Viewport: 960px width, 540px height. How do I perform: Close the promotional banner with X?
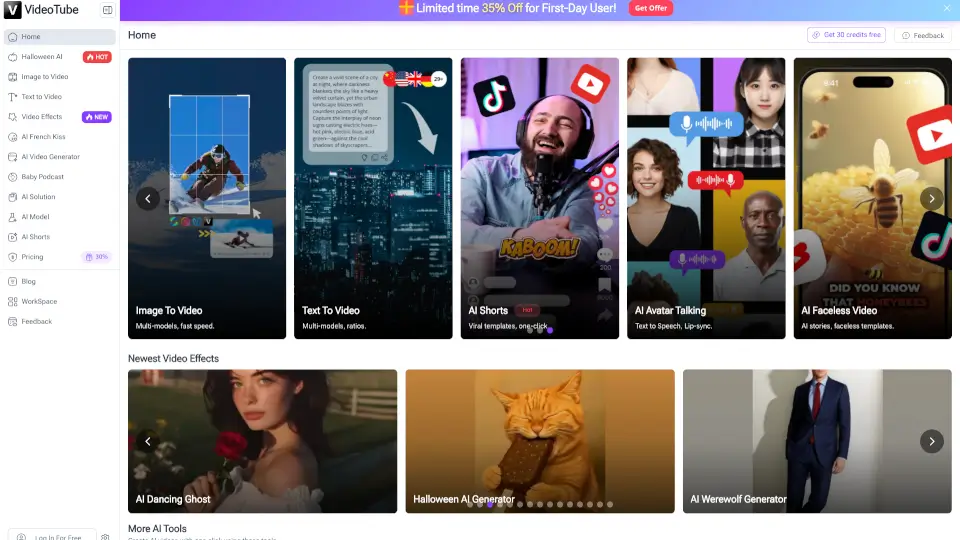click(947, 8)
